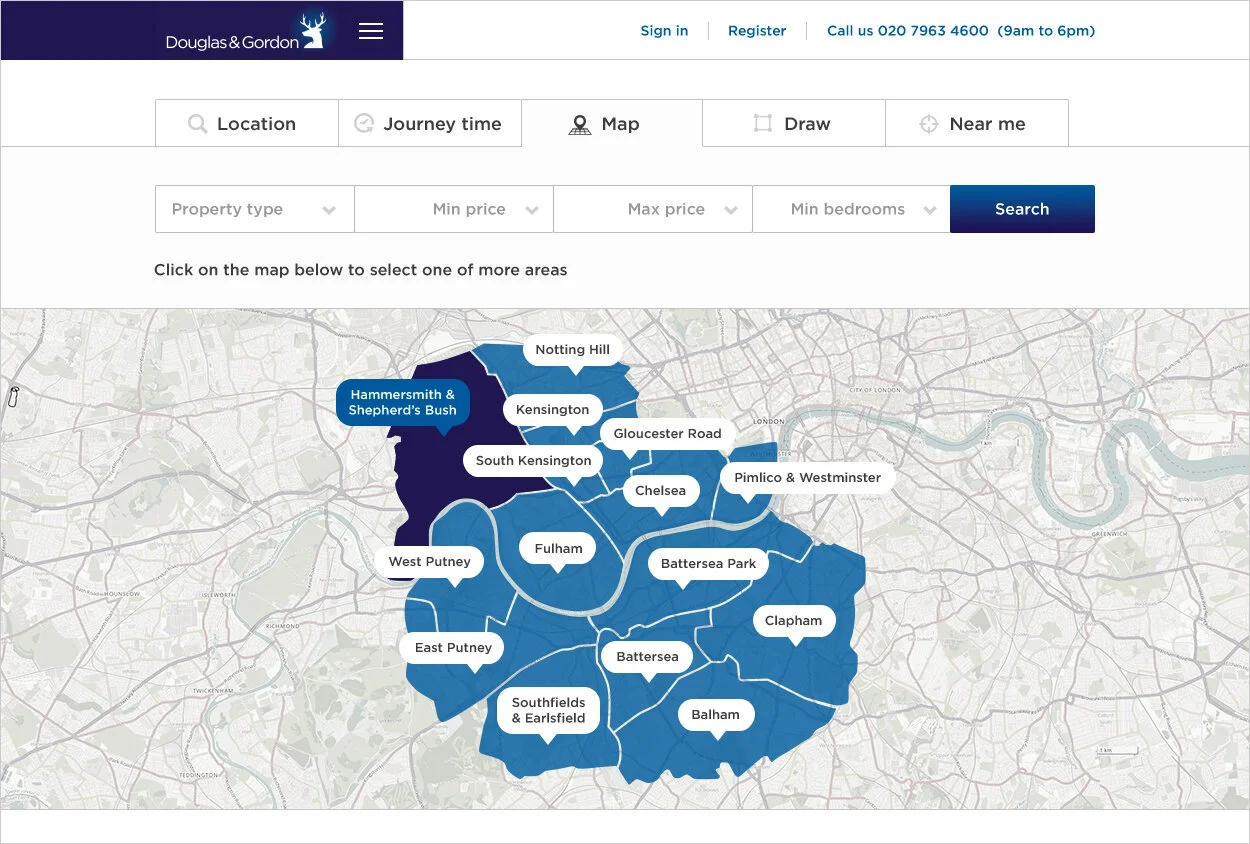Pick Southfields & Earlsfield area label
1250x844 pixels.
tap(548, 711)
